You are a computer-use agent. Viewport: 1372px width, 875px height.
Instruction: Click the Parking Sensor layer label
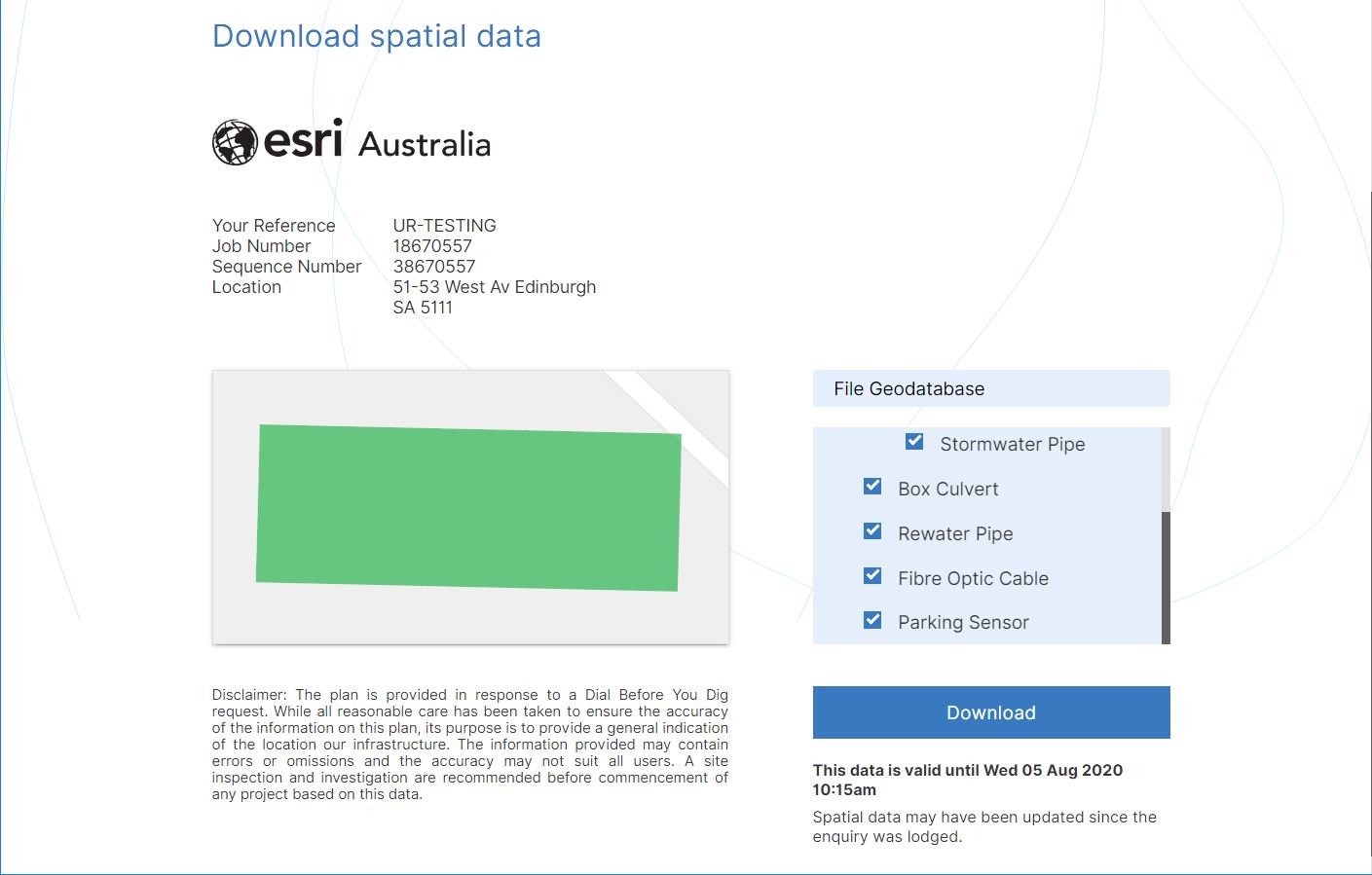tap(963, 622)
